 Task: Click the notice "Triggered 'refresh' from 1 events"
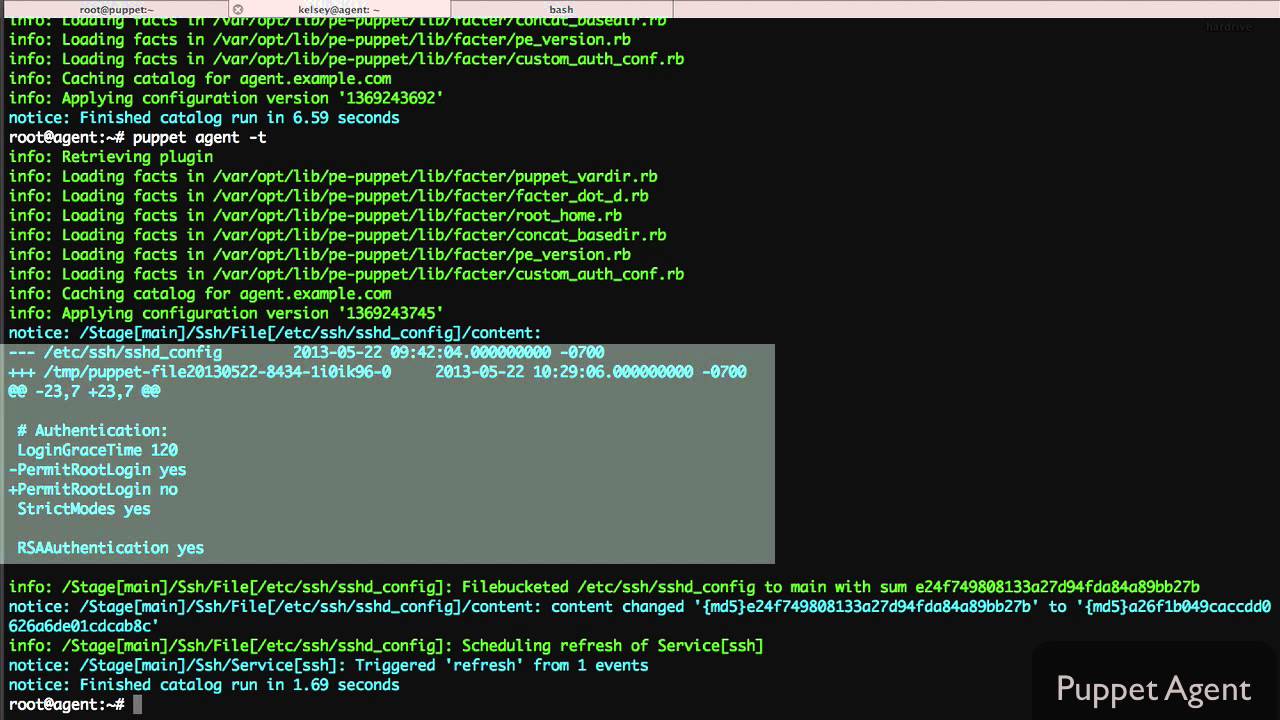tap(328, 665)
